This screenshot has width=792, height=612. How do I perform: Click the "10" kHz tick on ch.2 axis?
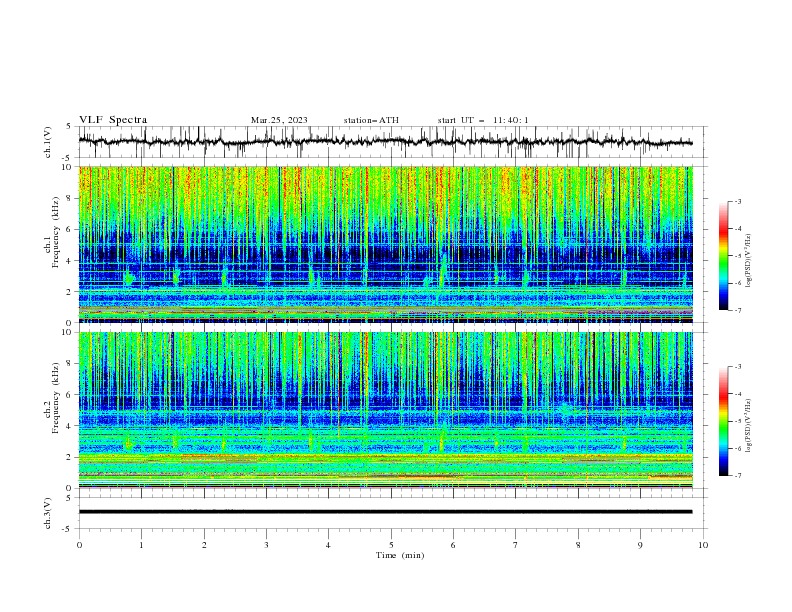click(66, 332)
